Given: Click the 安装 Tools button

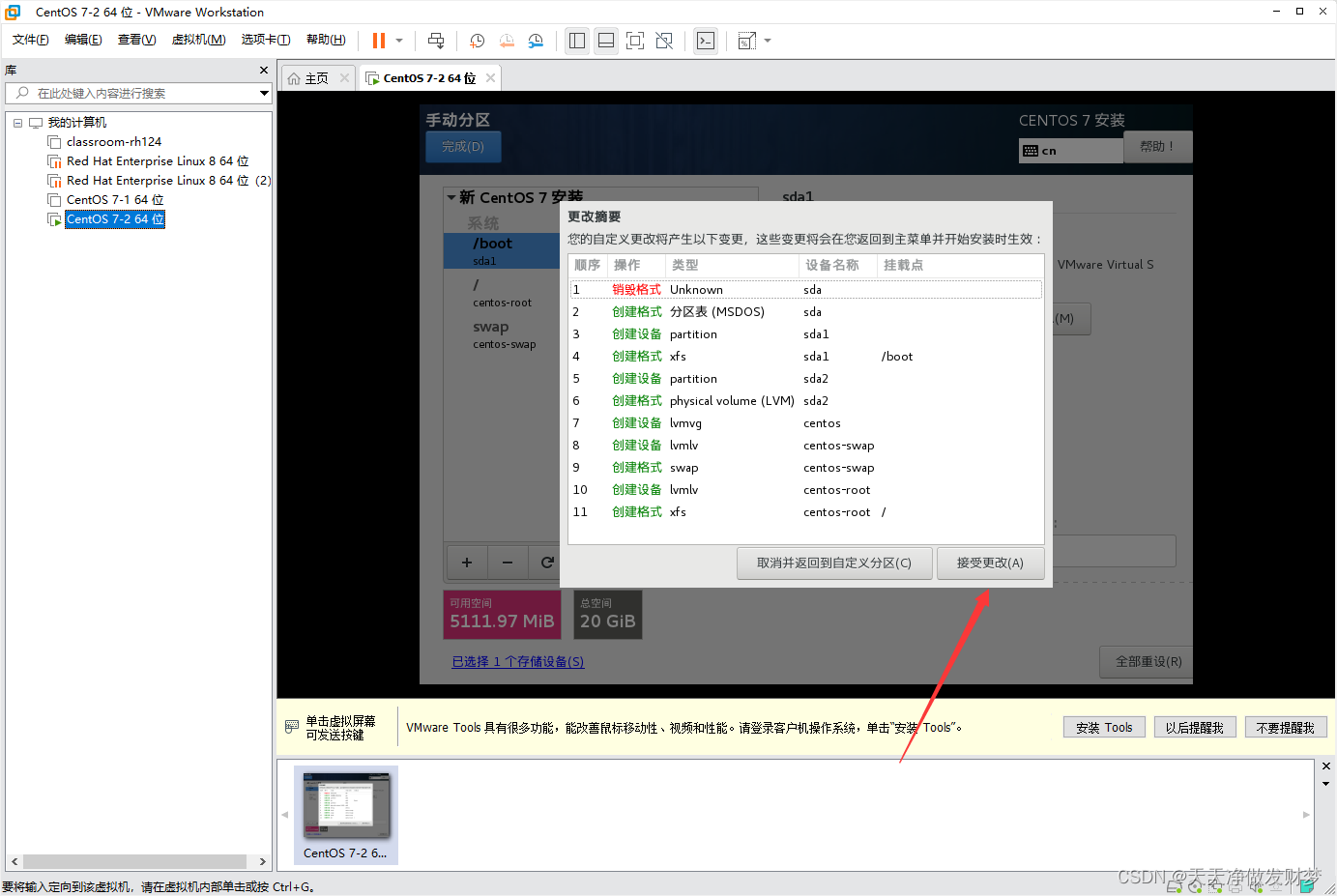Looking at the screenshot, I should tap(1104, 728).
